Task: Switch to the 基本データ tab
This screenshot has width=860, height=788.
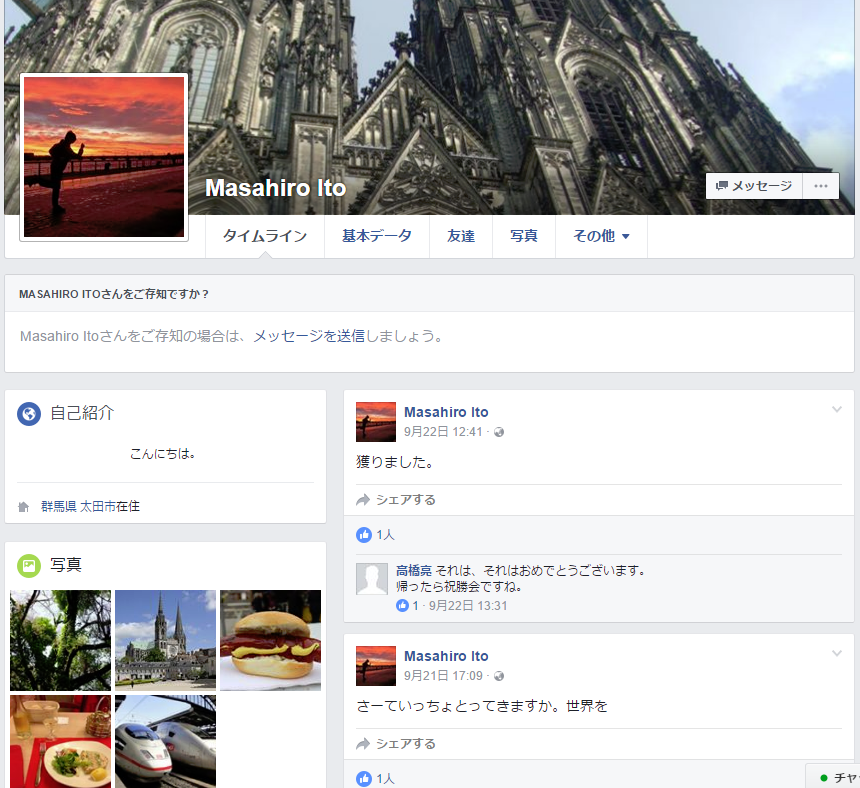Action: 377,236
